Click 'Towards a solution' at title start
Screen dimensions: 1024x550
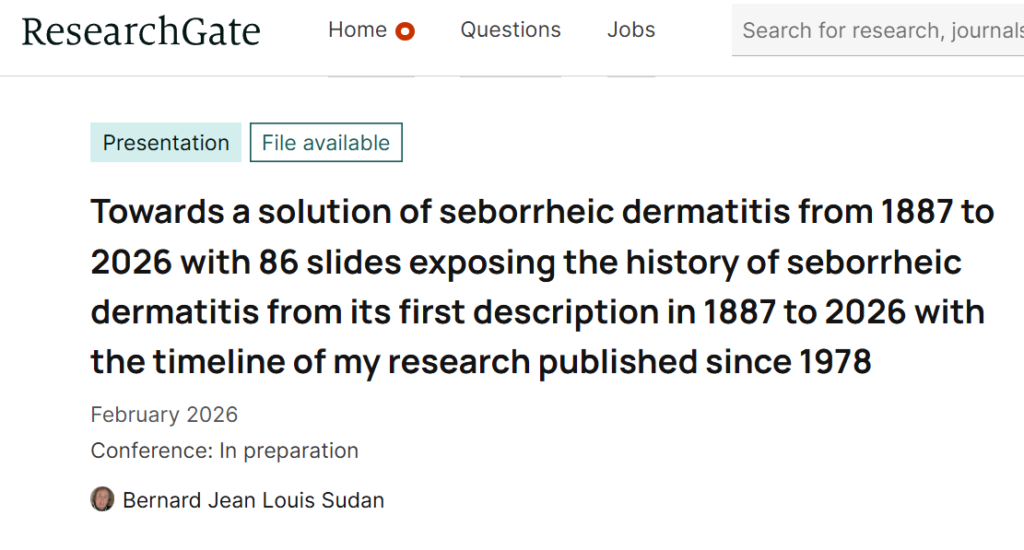click(214, 212)
